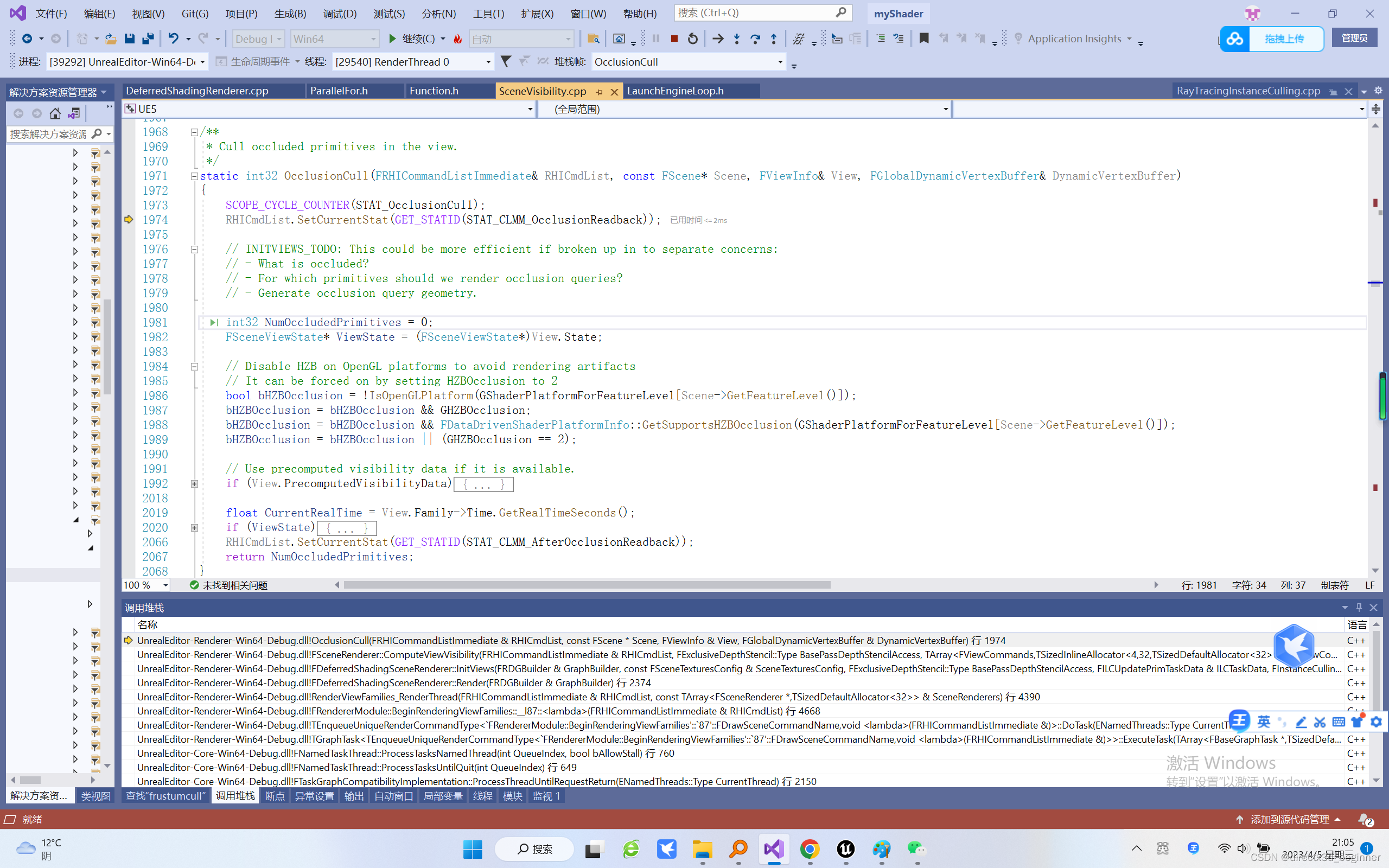
Task: Open WeChat from the taskbar
Action: tap(916, 848)
